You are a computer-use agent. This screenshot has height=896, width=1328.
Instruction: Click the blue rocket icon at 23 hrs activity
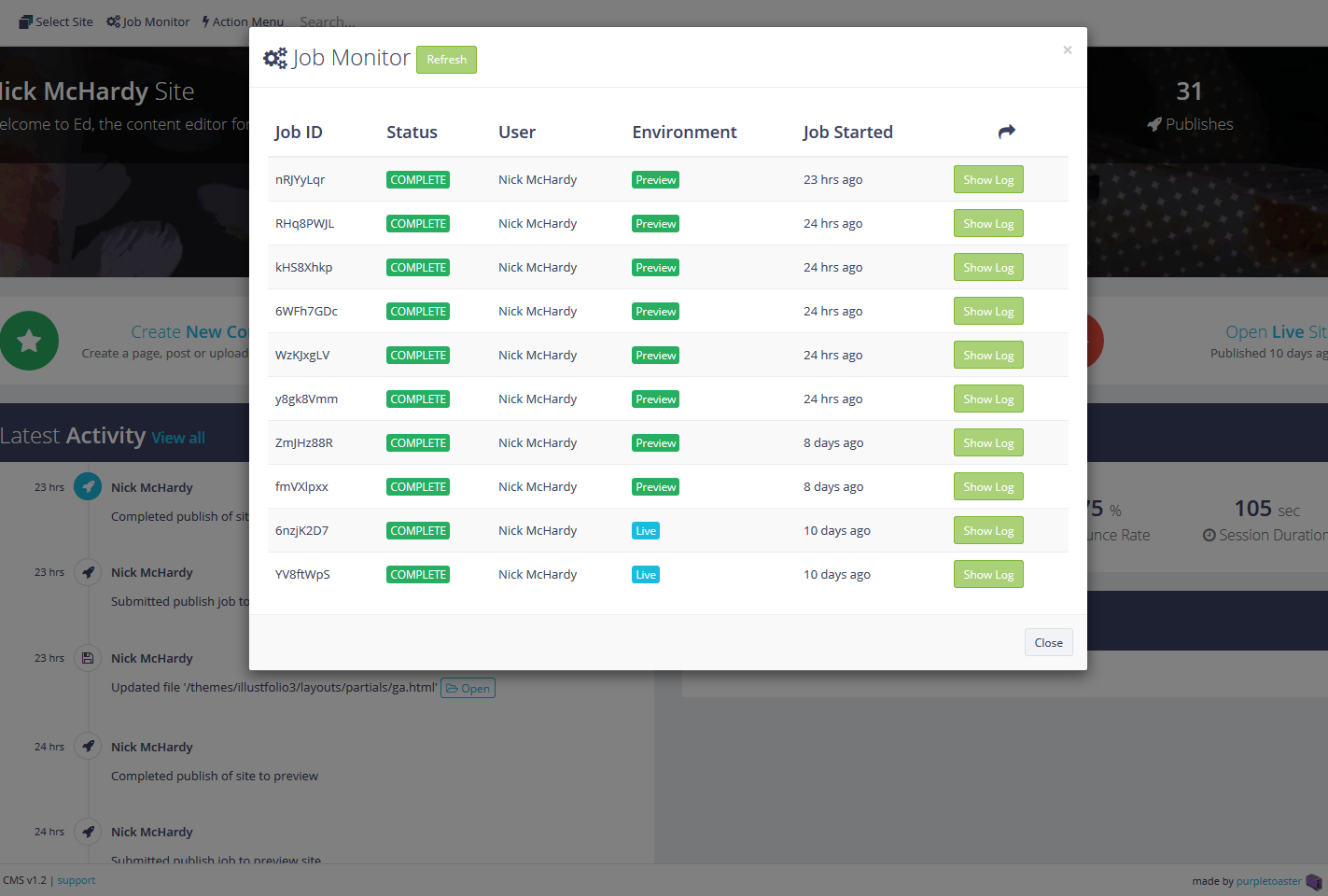88,486
